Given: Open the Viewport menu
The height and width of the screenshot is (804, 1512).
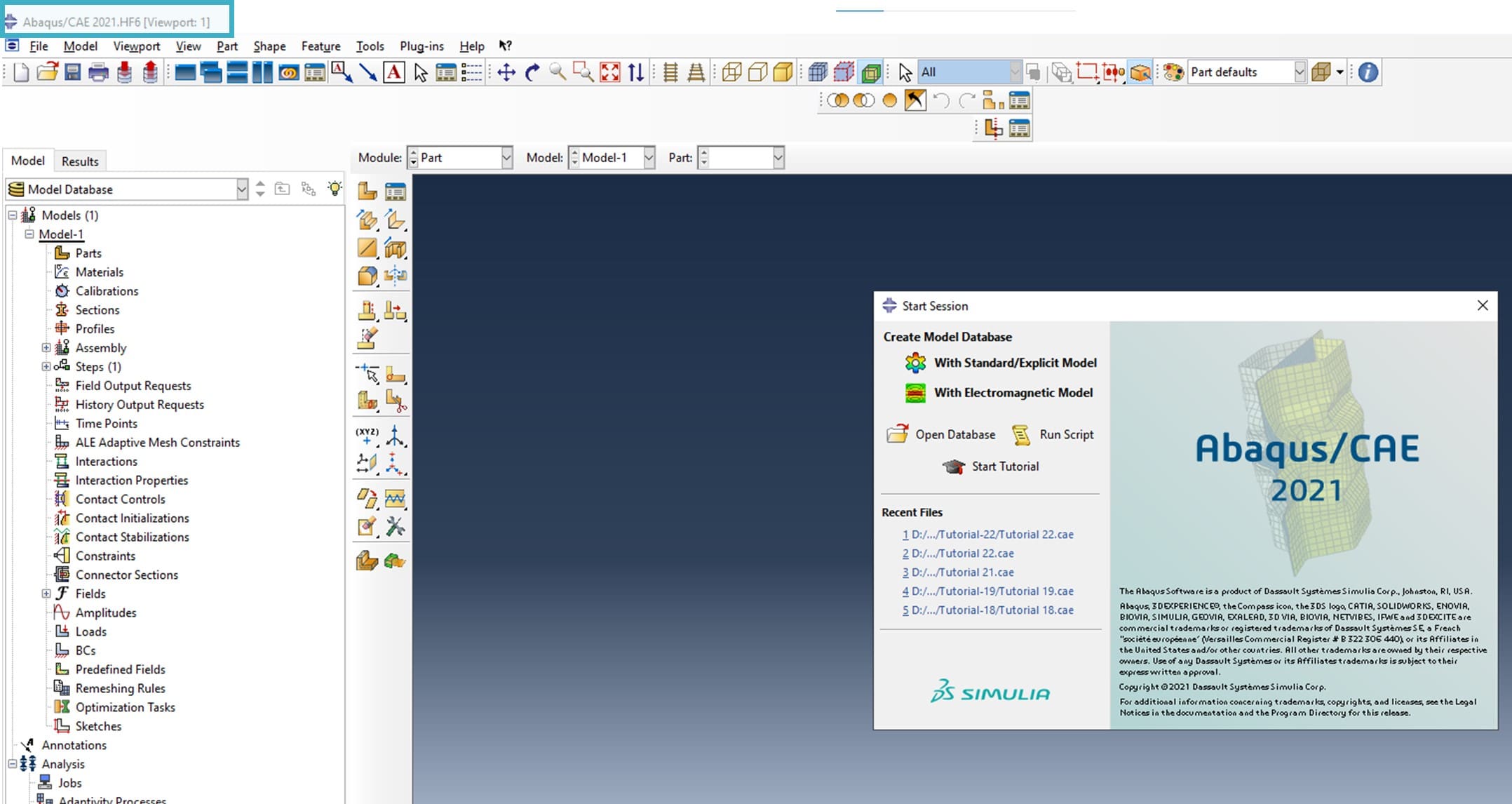Looking at the screenshot, I should pos(137,46).
